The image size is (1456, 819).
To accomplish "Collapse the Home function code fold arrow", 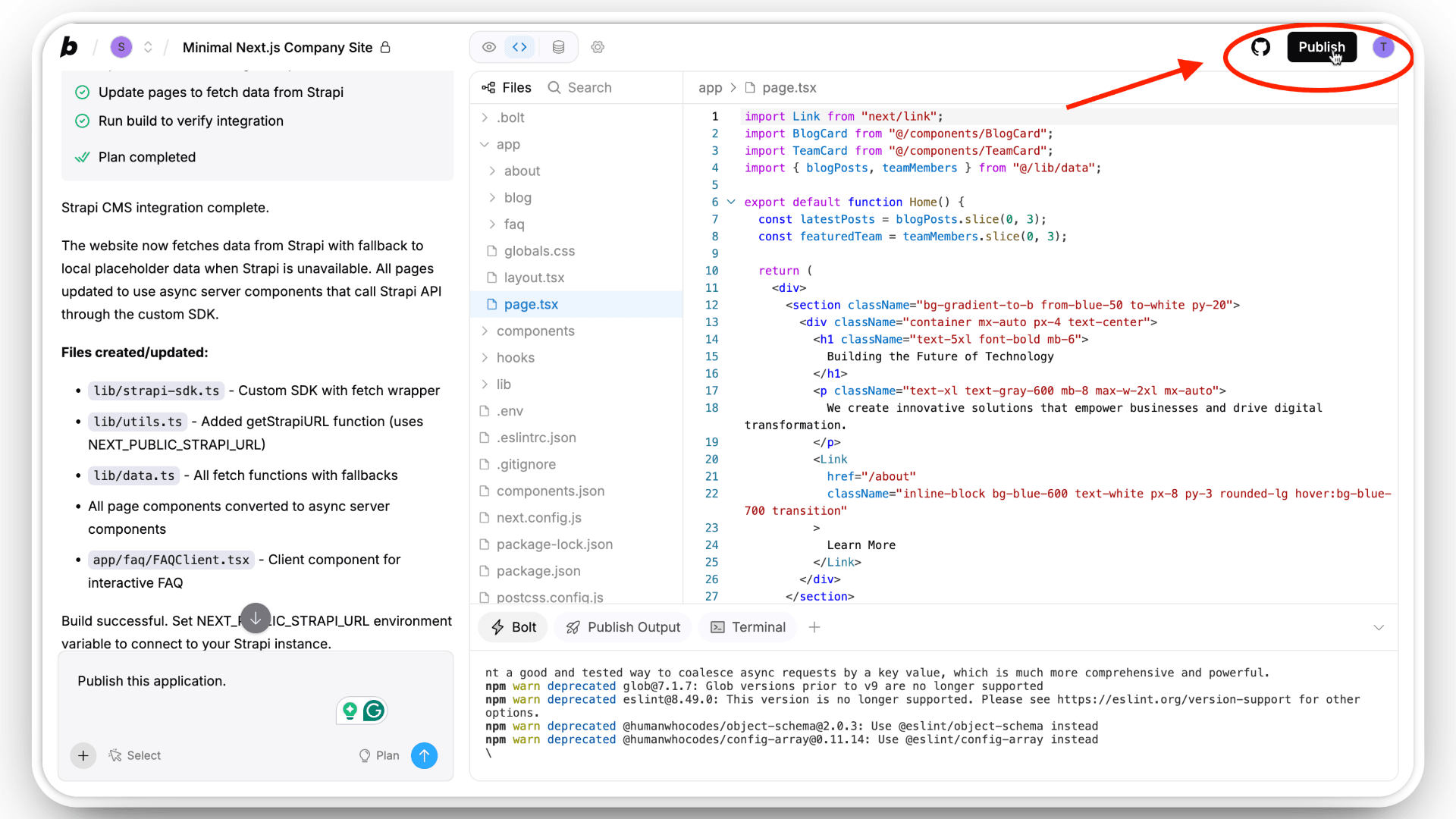I will pos(731,202).
